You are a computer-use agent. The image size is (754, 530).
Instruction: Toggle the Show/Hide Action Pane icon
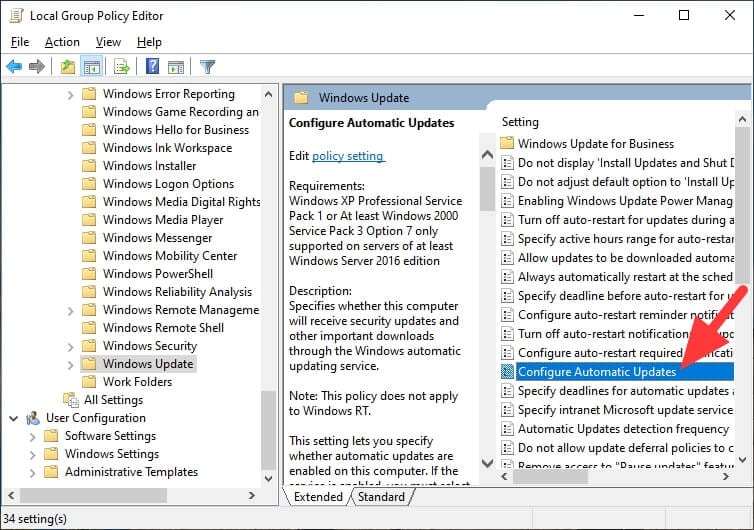click(176, 67)
